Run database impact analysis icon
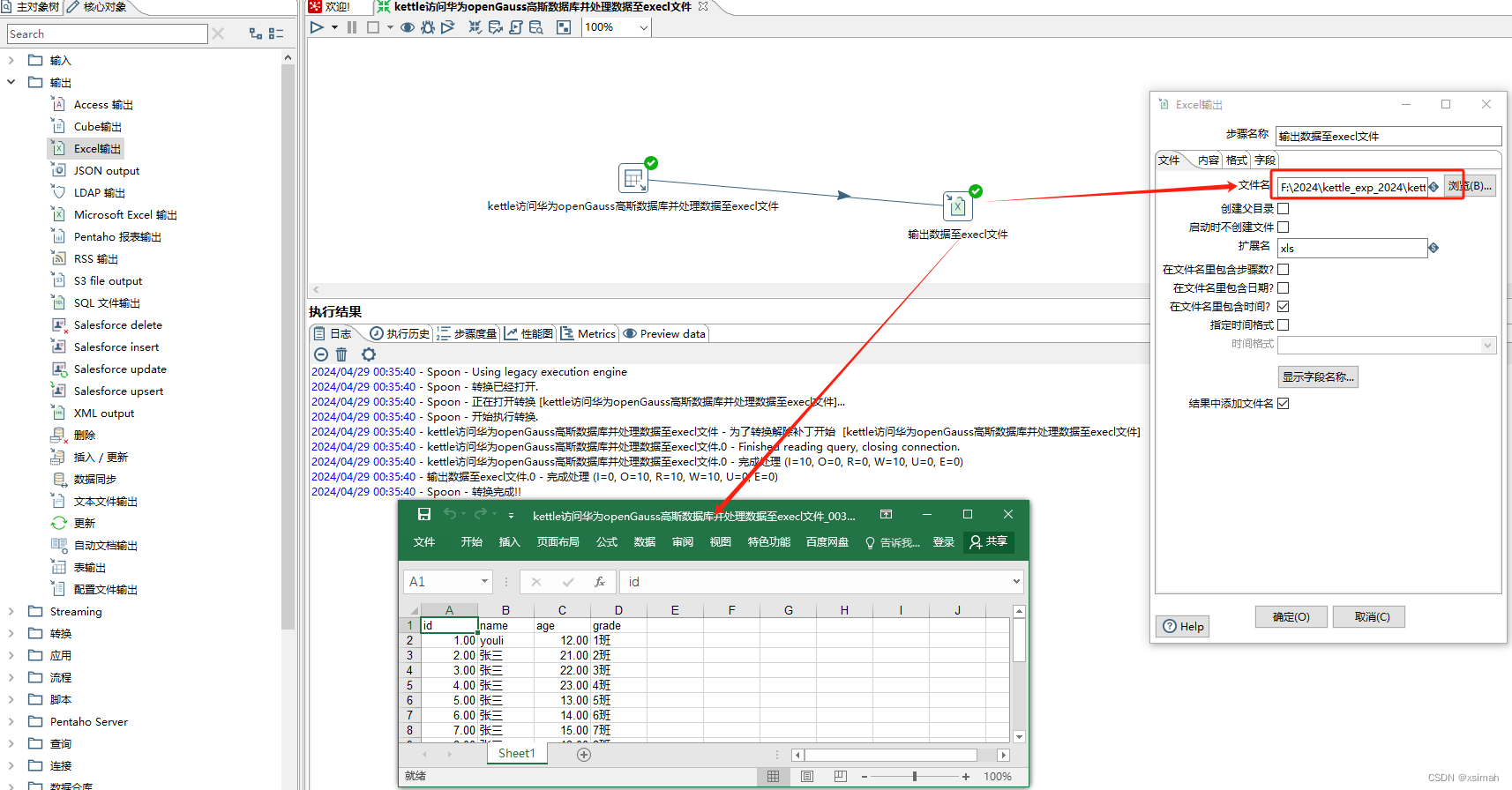The height and width of the screenshot is (790, 1512). 496,27
